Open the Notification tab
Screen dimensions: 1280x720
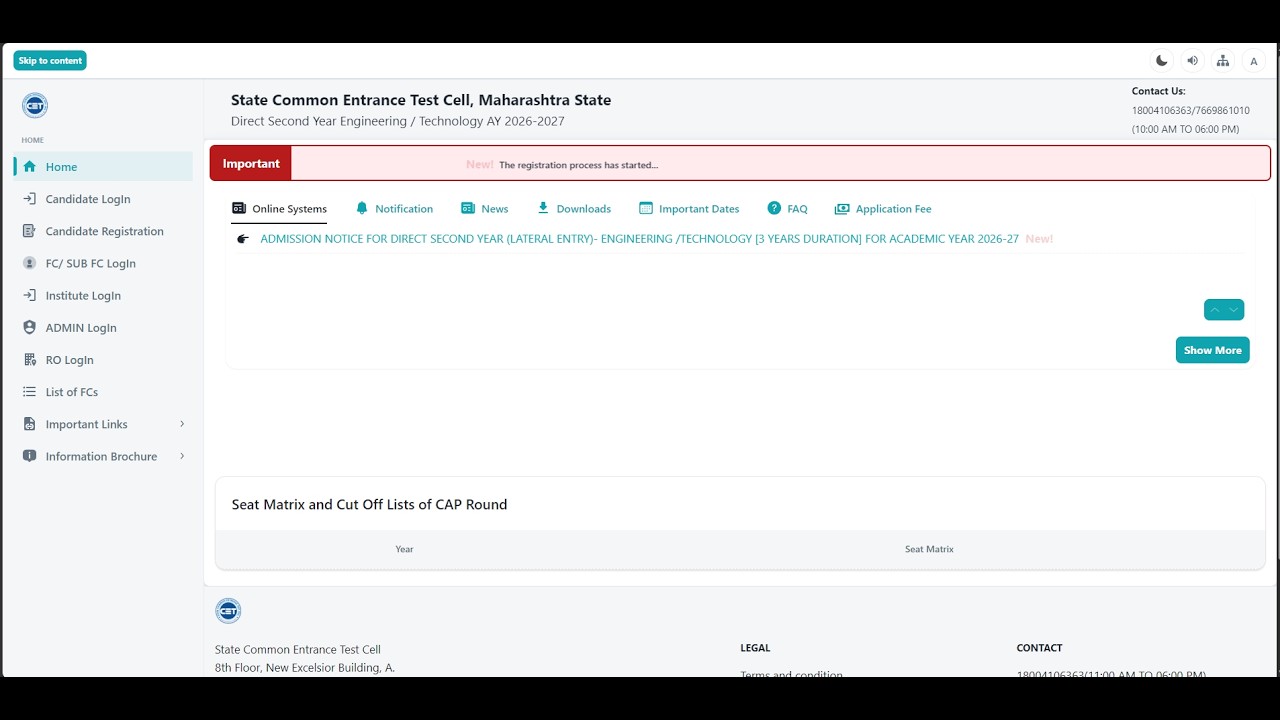tap(395, 209)
